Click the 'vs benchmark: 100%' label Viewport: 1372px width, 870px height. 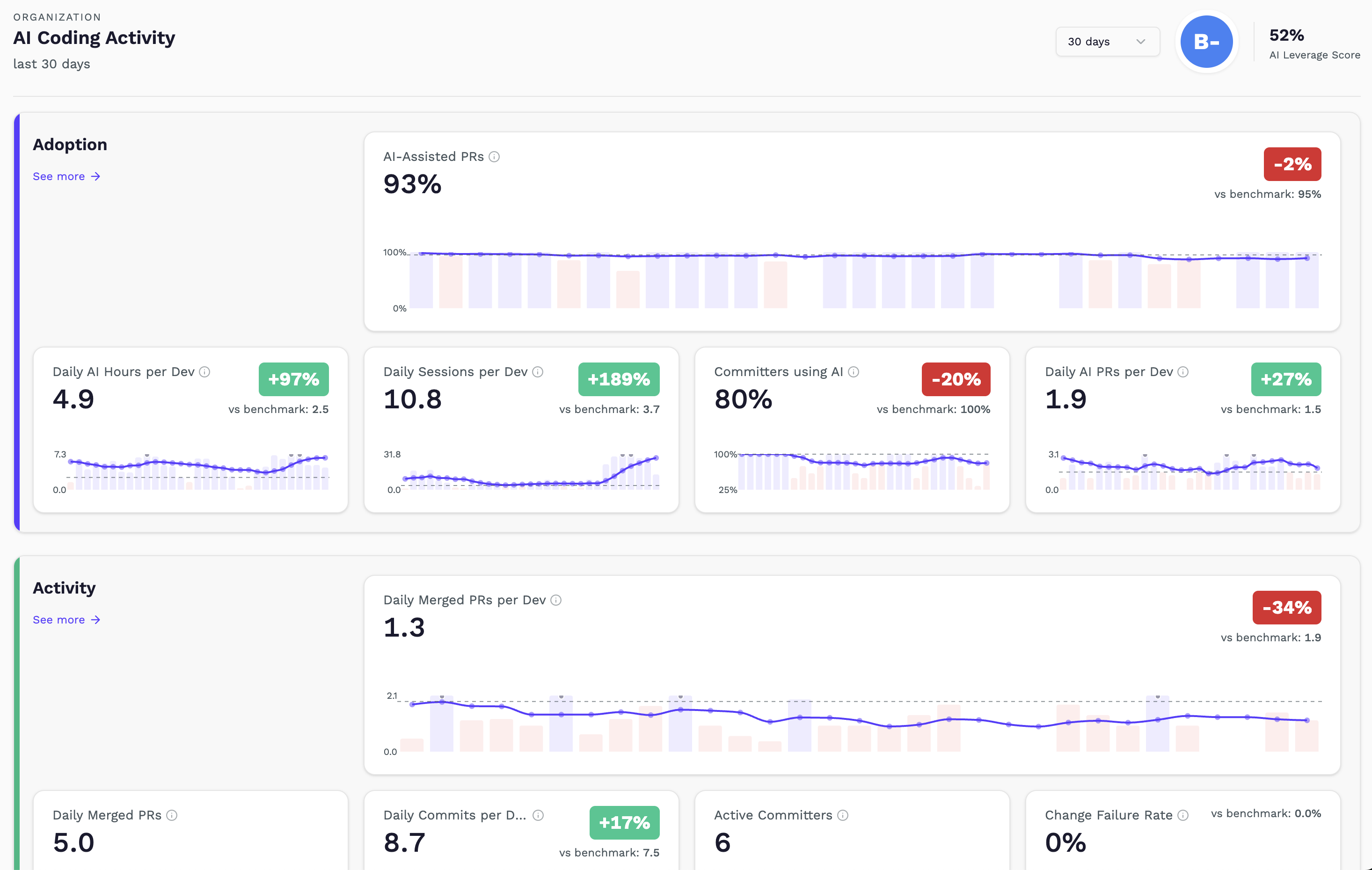pos(933,409)
